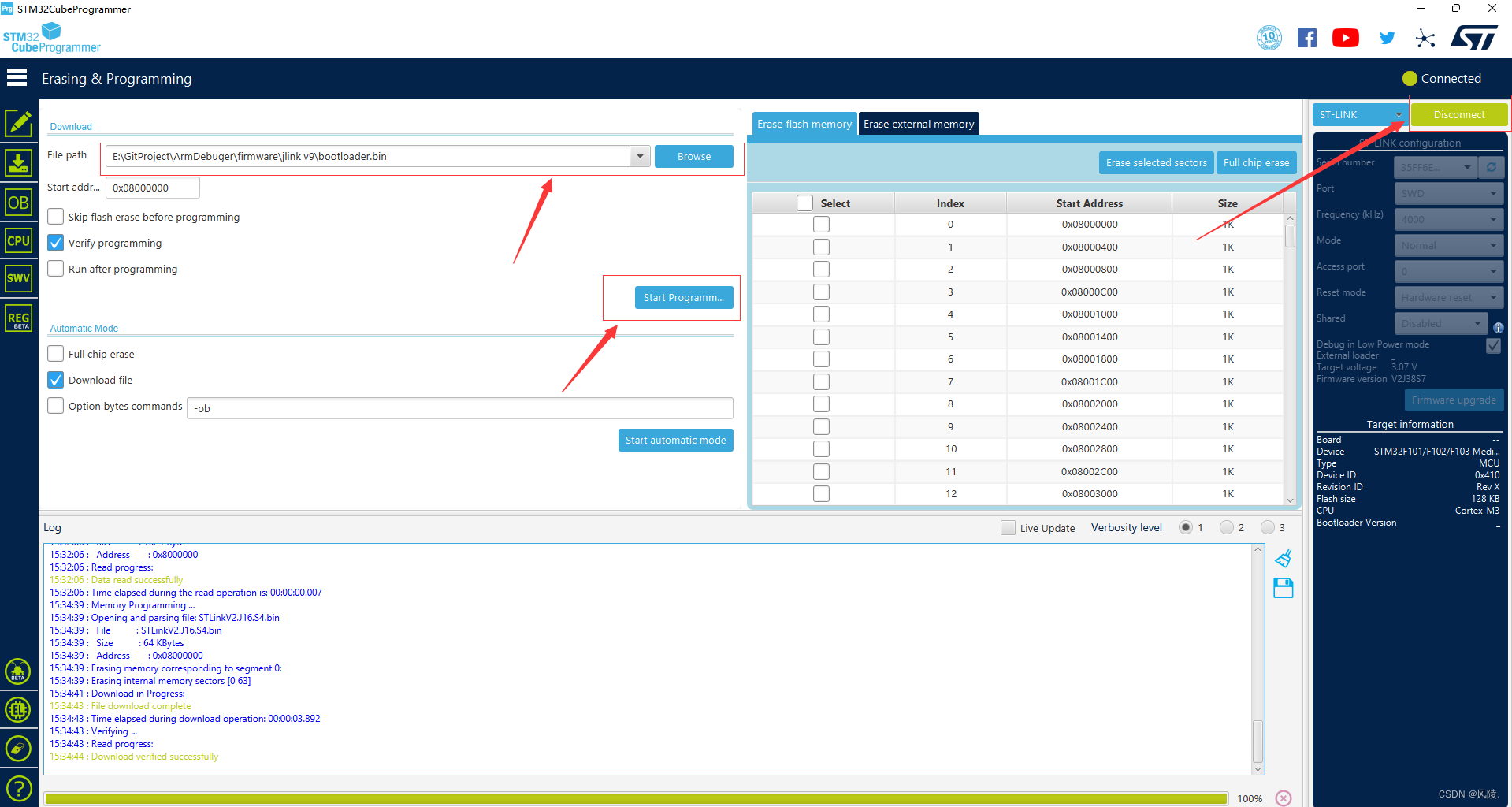Screen dimensions: 1512x807
Task: Open the OB option bytes panel
Action: tap(18, 203)
